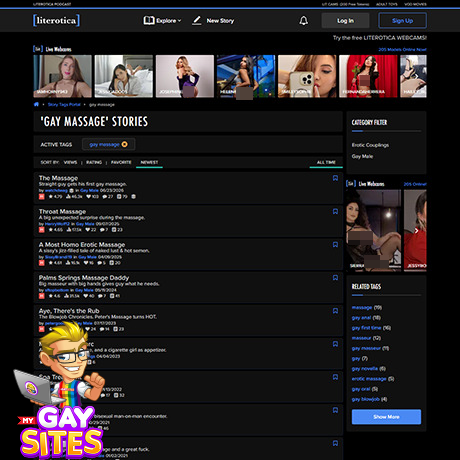Open the first webcam thumbnail in the top strip
460x460 pixels.
[63, 76]
